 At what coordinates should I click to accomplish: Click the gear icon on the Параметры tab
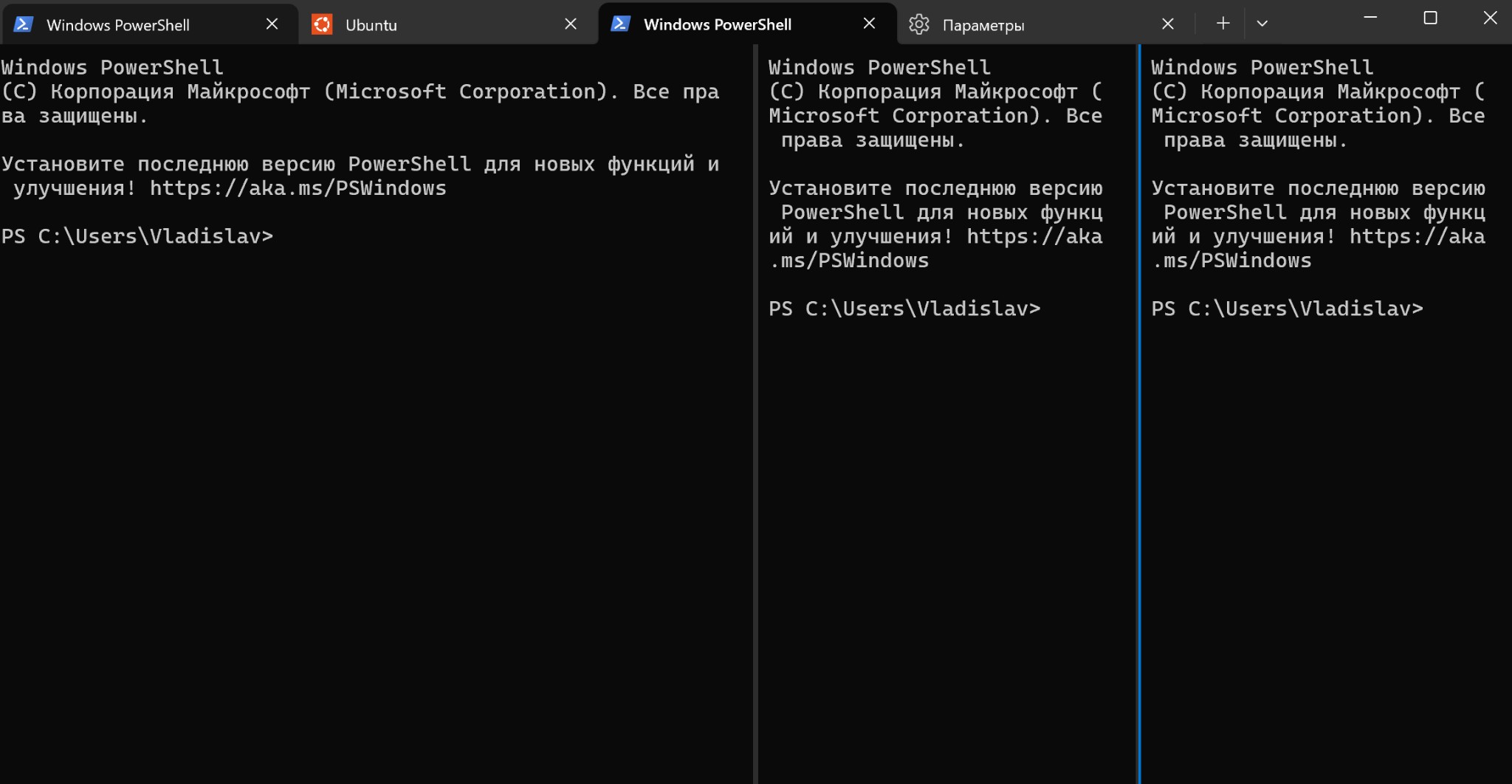click(919, 24)
